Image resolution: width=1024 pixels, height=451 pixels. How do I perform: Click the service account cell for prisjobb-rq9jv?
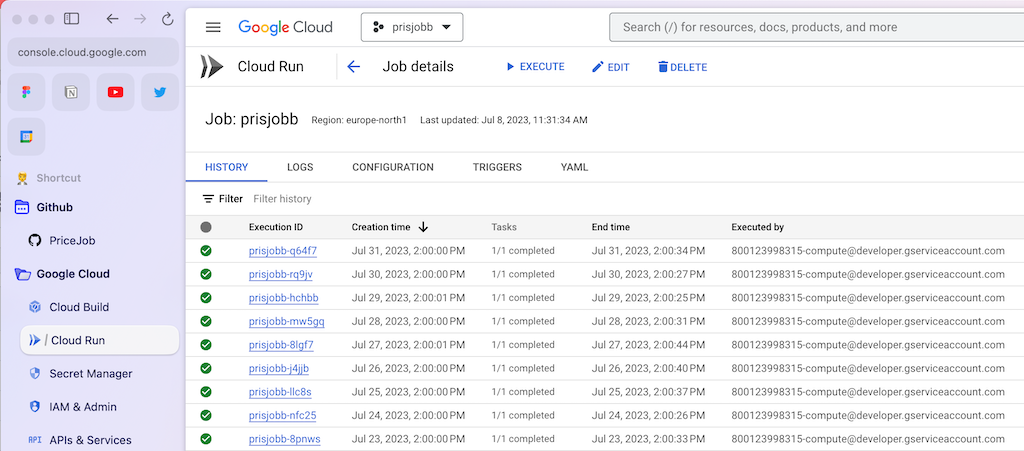pyautogui.click(x=868, y=274)
